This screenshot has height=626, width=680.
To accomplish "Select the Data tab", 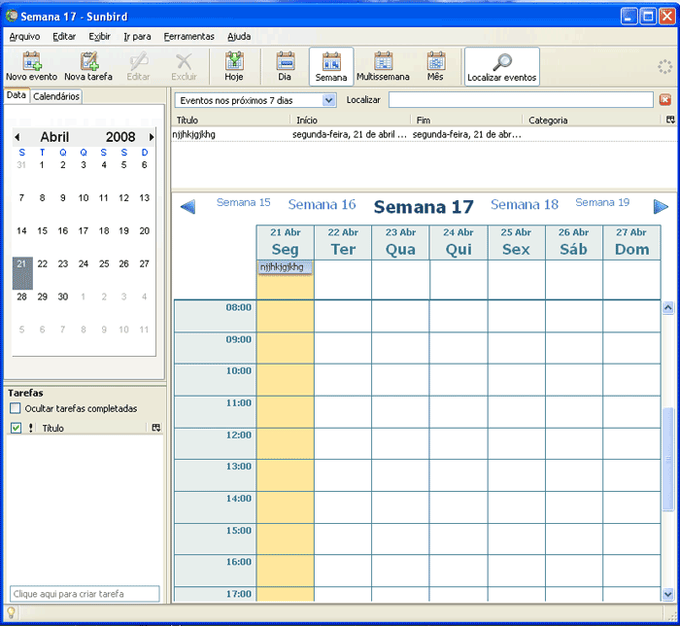I will click(x=16, y=95).
